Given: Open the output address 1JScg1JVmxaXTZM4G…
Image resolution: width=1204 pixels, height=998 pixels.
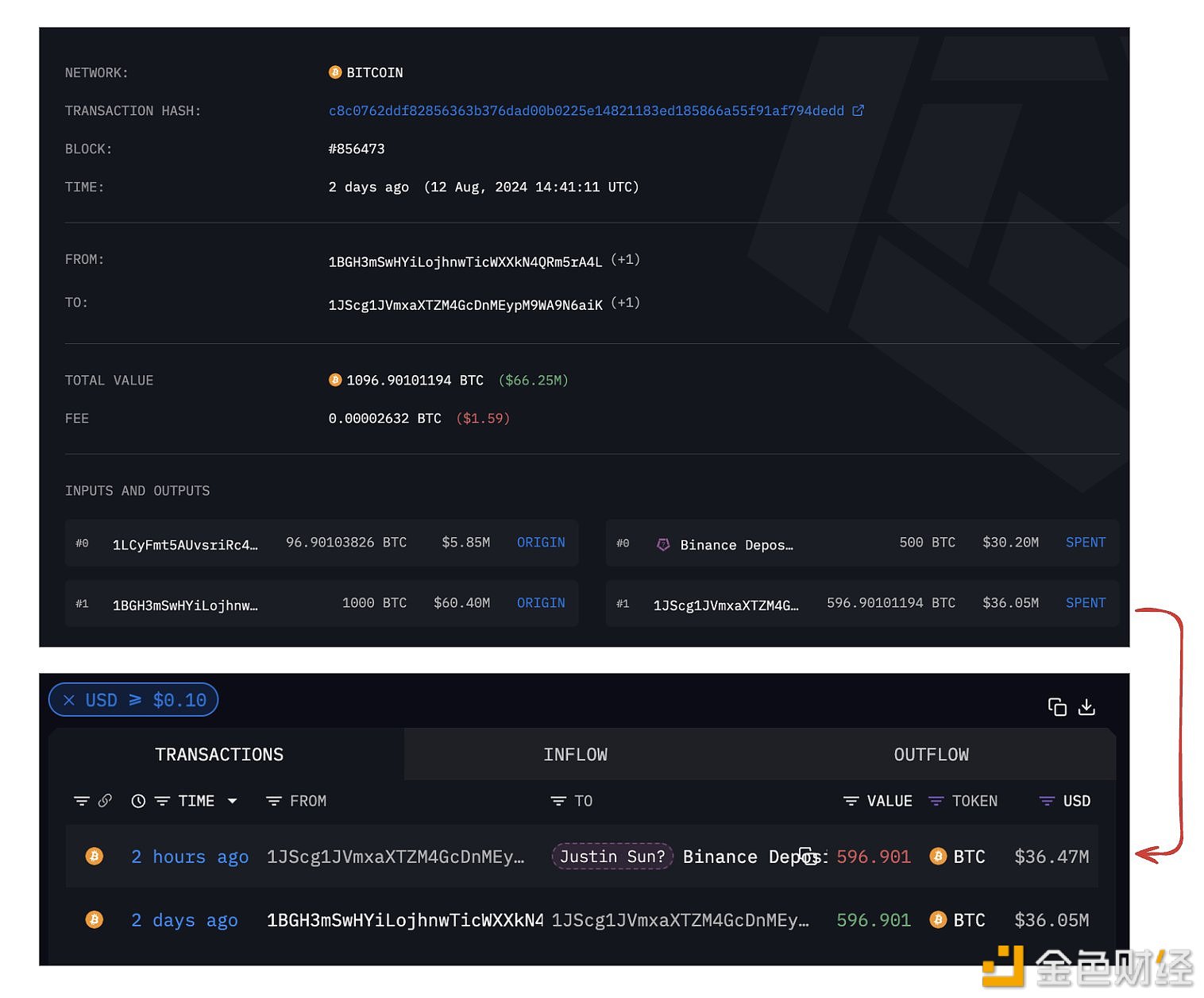Looking at the screenshot, I should pyautogui.click(x=726, y=605).
